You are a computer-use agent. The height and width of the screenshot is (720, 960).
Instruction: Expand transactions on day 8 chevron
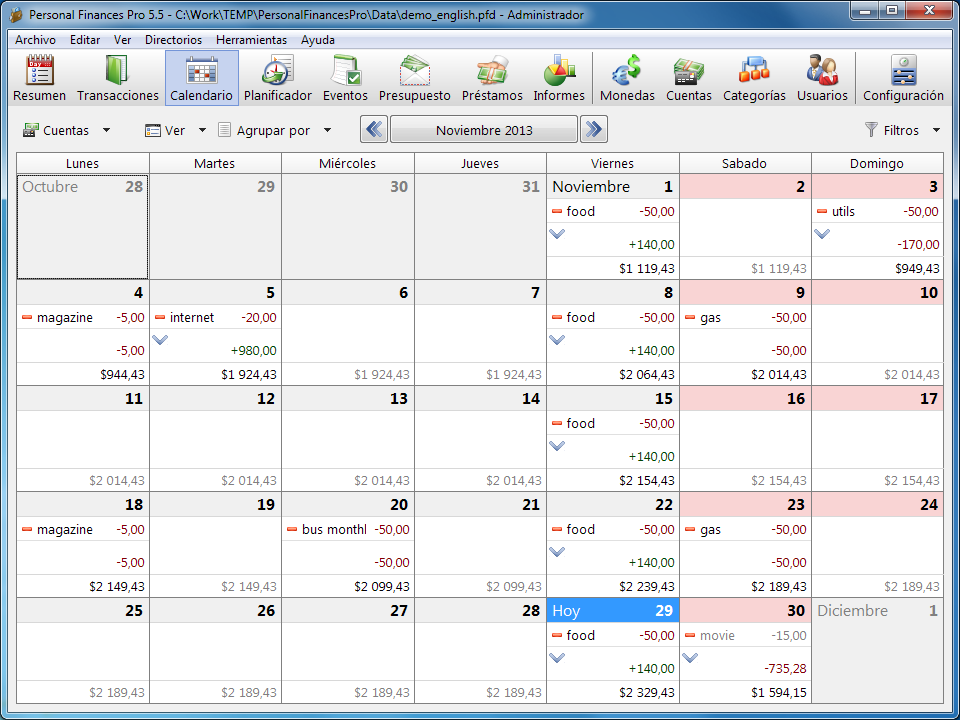[x=557, y=339]
